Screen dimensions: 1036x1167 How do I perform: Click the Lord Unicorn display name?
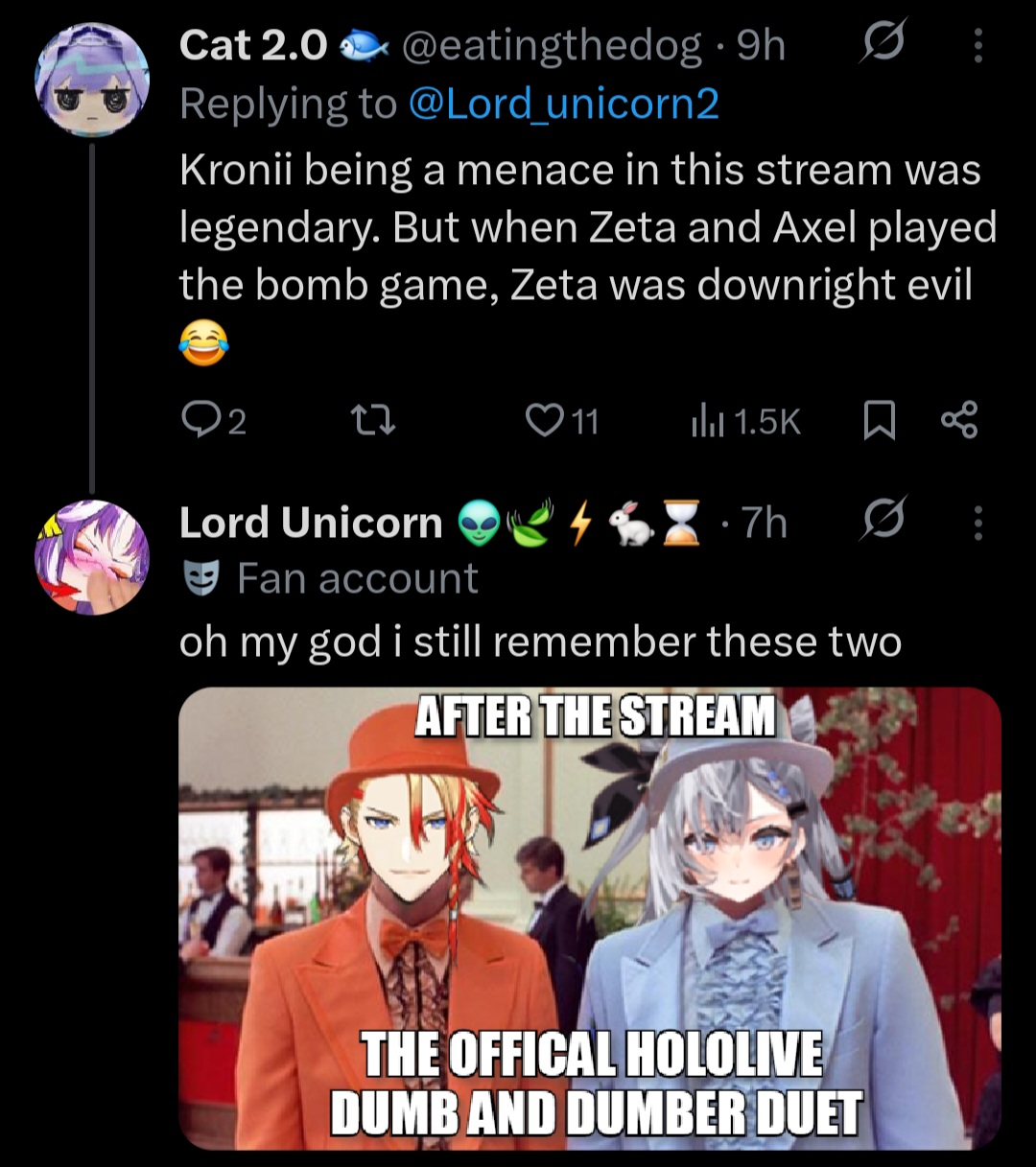tap(311, 523)
